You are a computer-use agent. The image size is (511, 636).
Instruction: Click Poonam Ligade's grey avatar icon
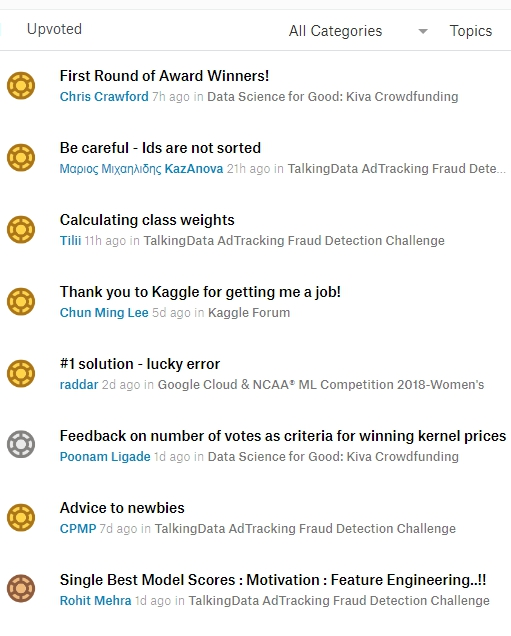21,444
